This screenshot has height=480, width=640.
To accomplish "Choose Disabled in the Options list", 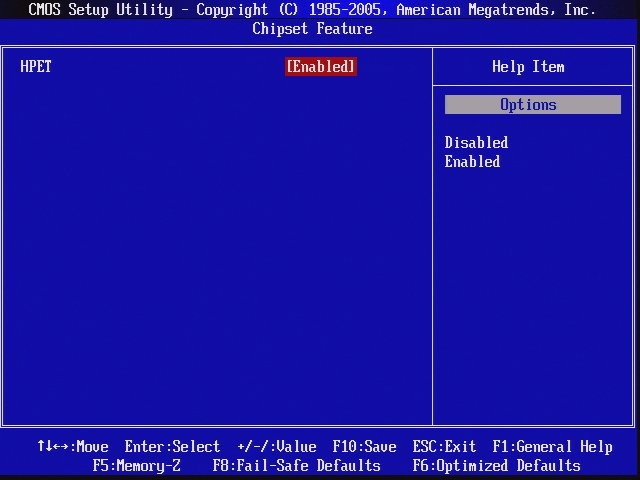I will tap(476, 143).
